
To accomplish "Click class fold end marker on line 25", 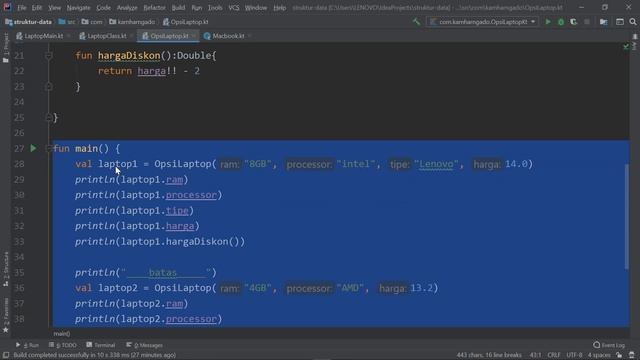I will 49,118.
